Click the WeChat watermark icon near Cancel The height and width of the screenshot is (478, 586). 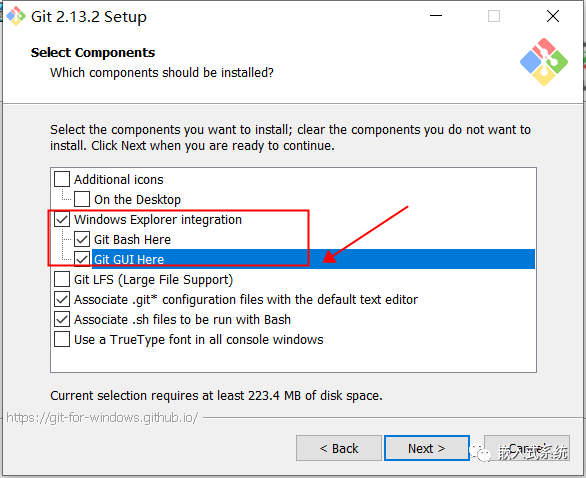[x=480, y=452]
